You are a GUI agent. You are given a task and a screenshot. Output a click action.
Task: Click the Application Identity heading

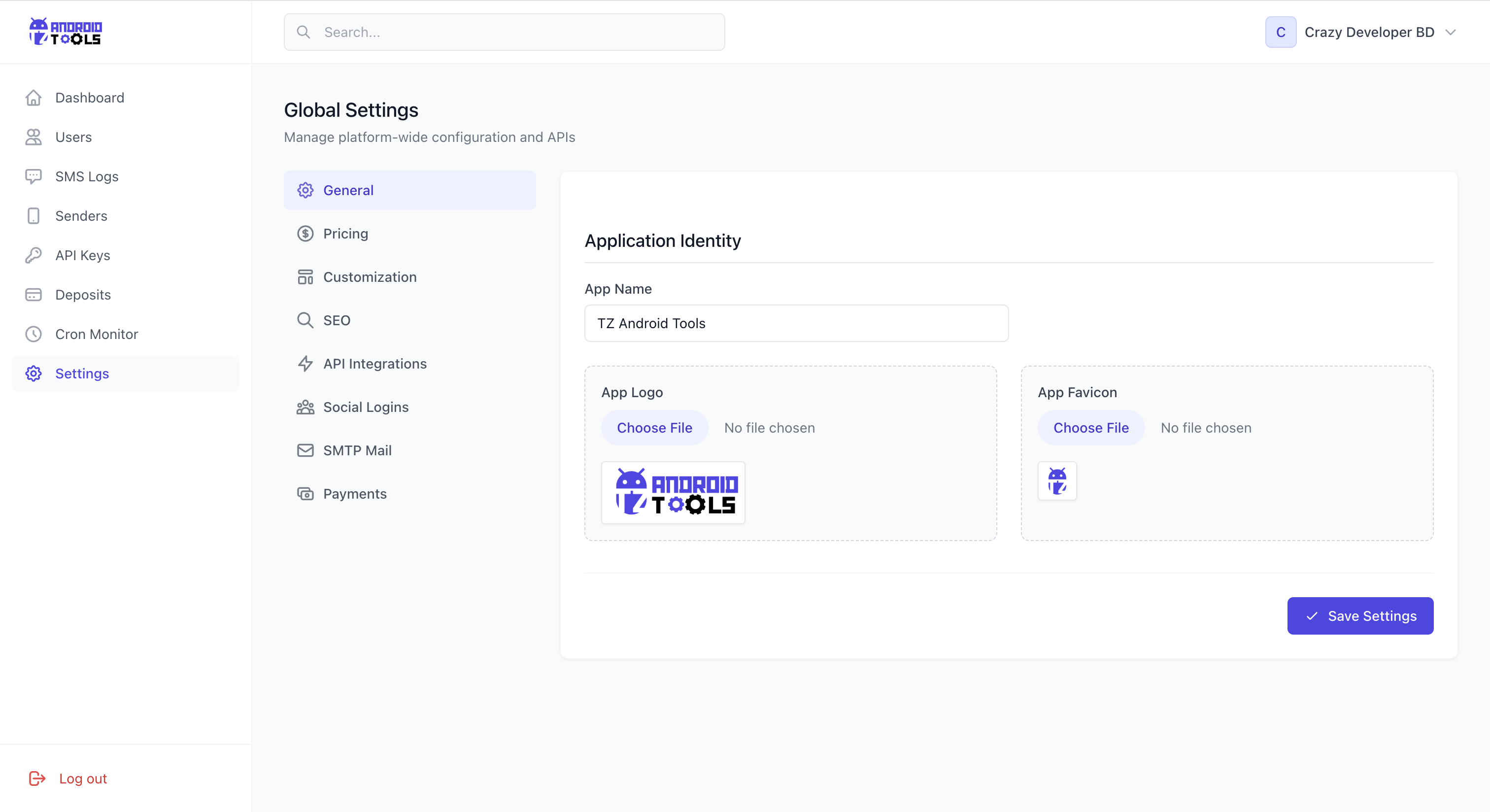pos(662,240)
